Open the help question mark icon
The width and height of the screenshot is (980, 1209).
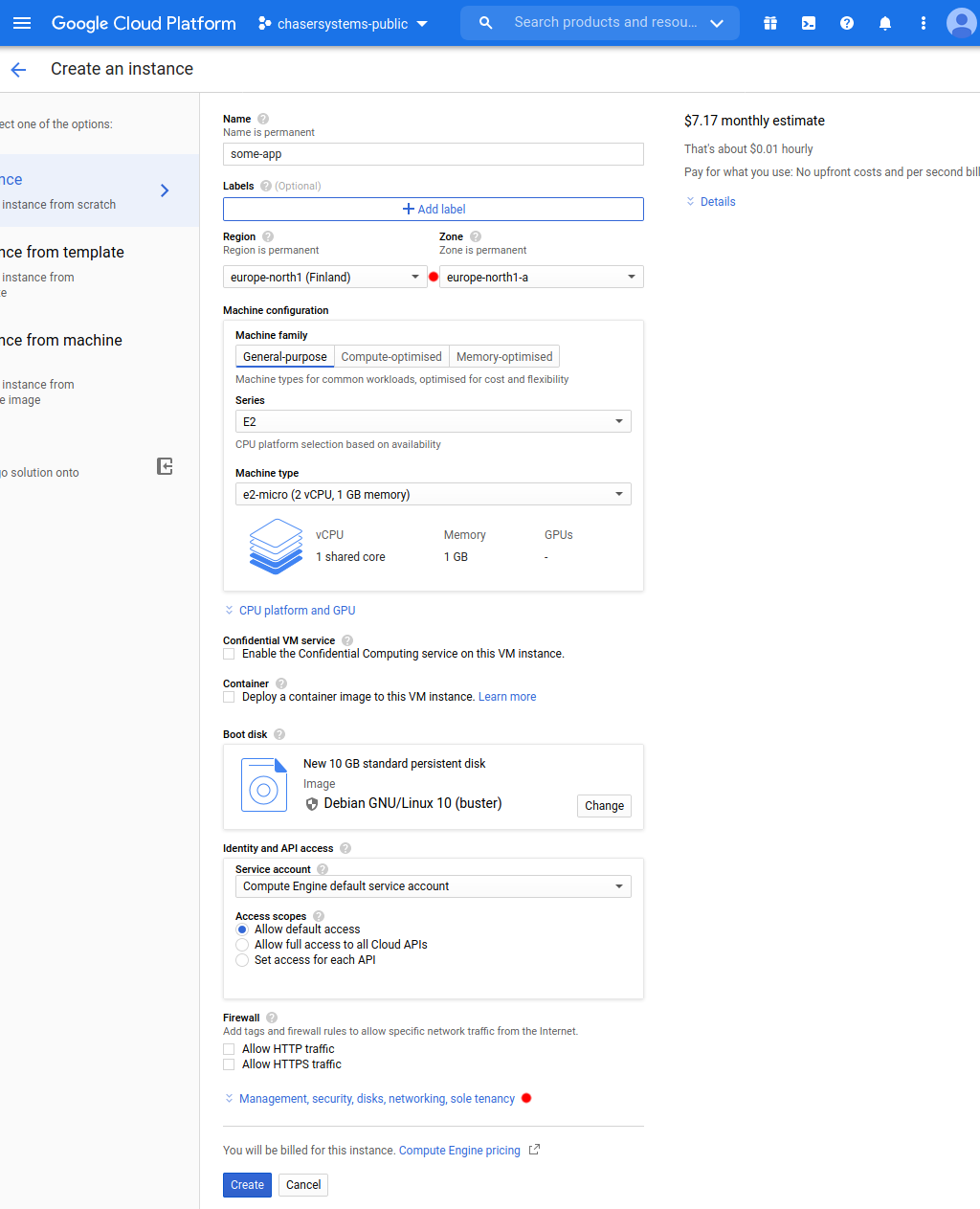pyautogui.click(x=847, y=23)
